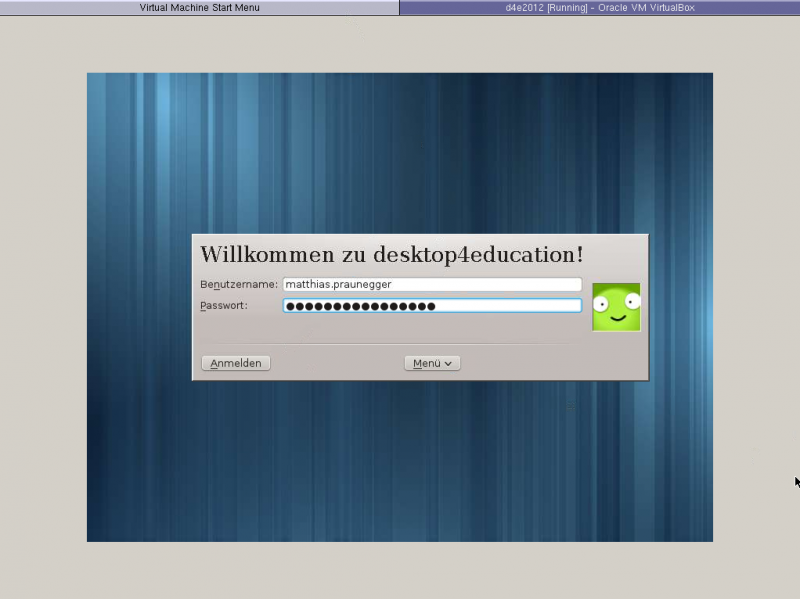
Task: Click the green smiley user avatar
Action: [616, 307]
